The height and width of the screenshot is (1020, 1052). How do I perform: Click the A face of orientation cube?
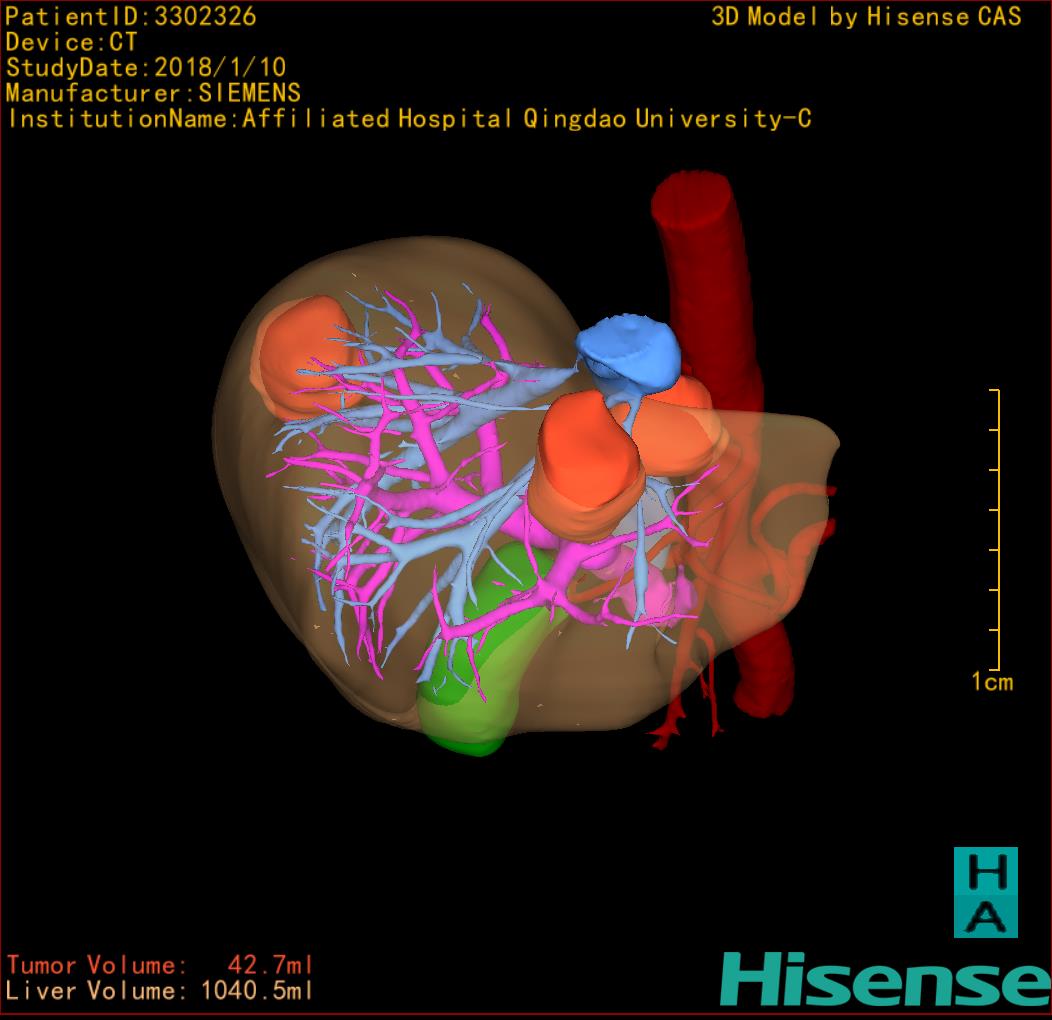pyautogui.click(x=985, y=915)
